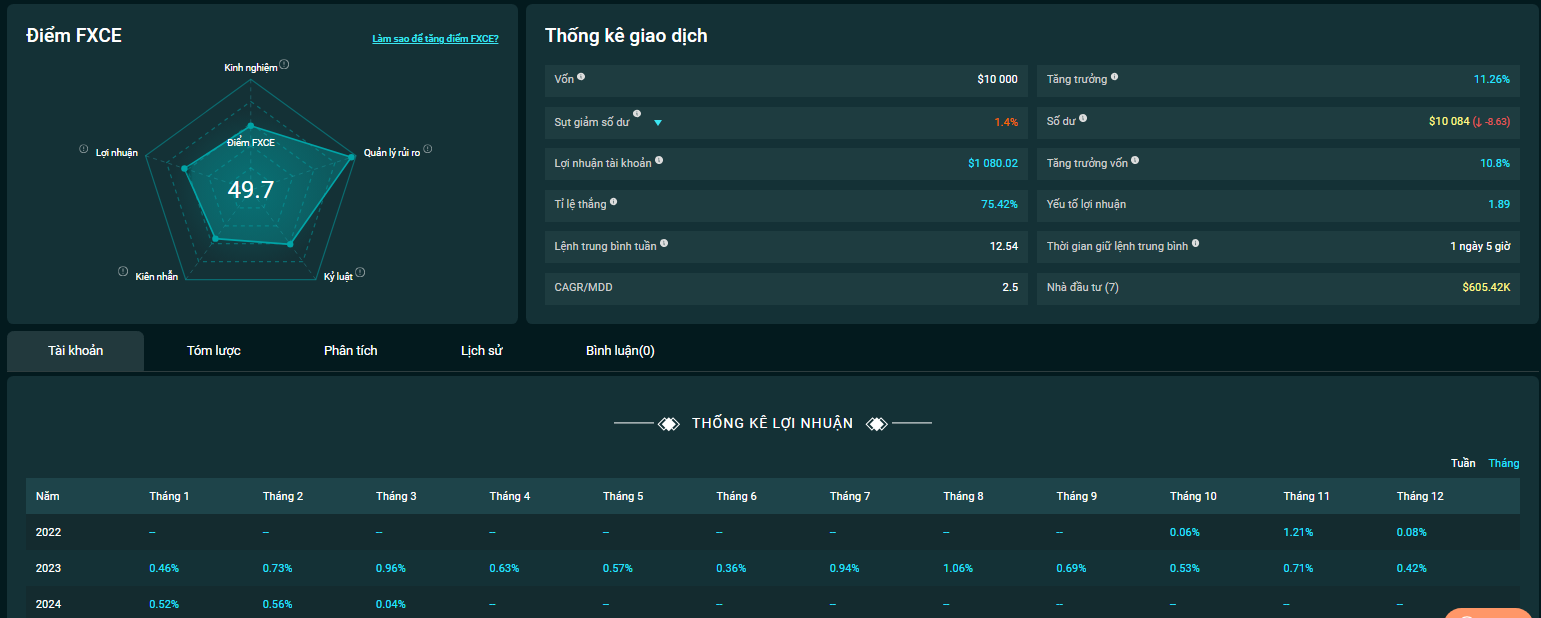Click the $605.42K investor amount

1486,288
